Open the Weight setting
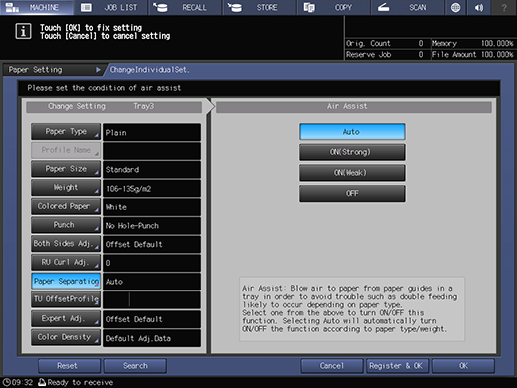517x388 pixels. 66,188
